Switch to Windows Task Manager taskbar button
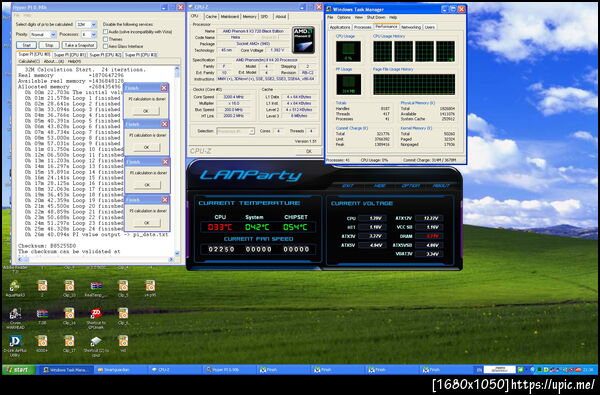600x395 pixels. pos(67,370)
